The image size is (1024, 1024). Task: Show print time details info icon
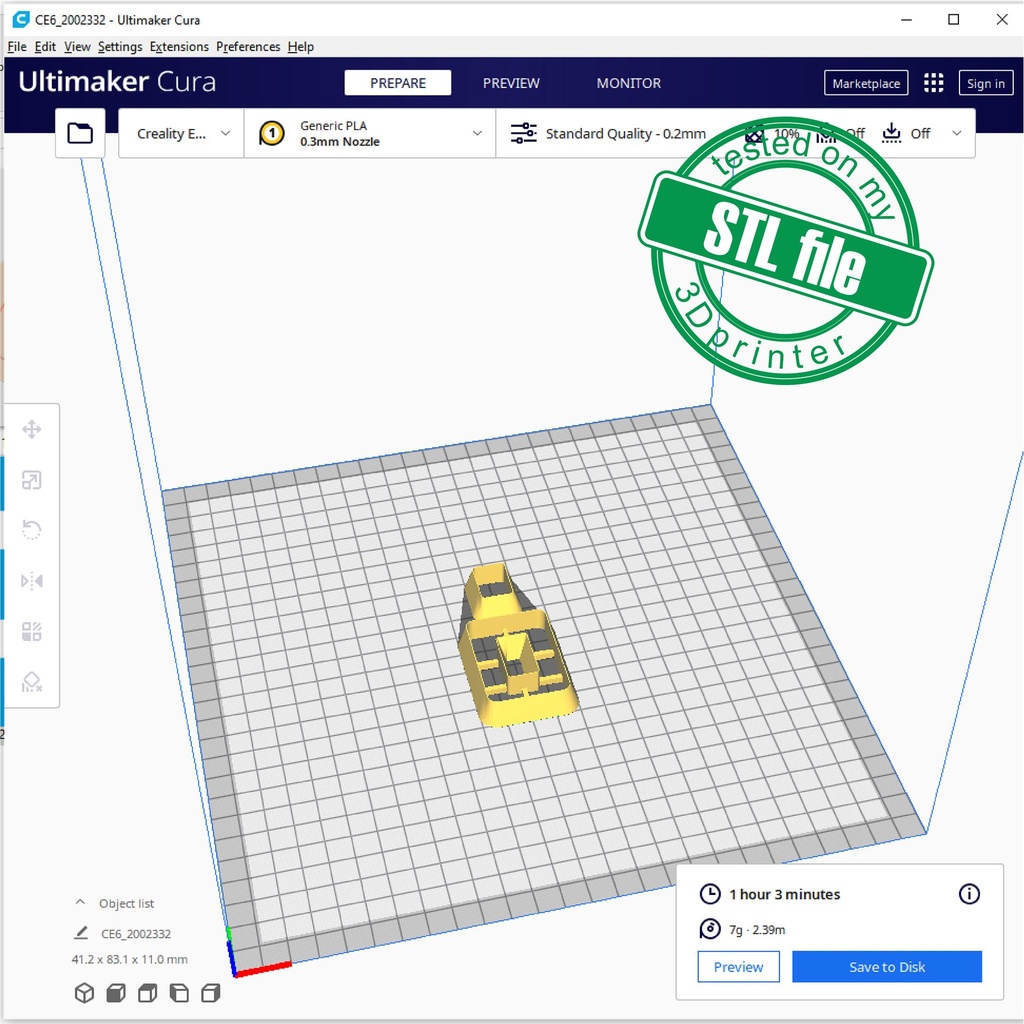point(969,894)
